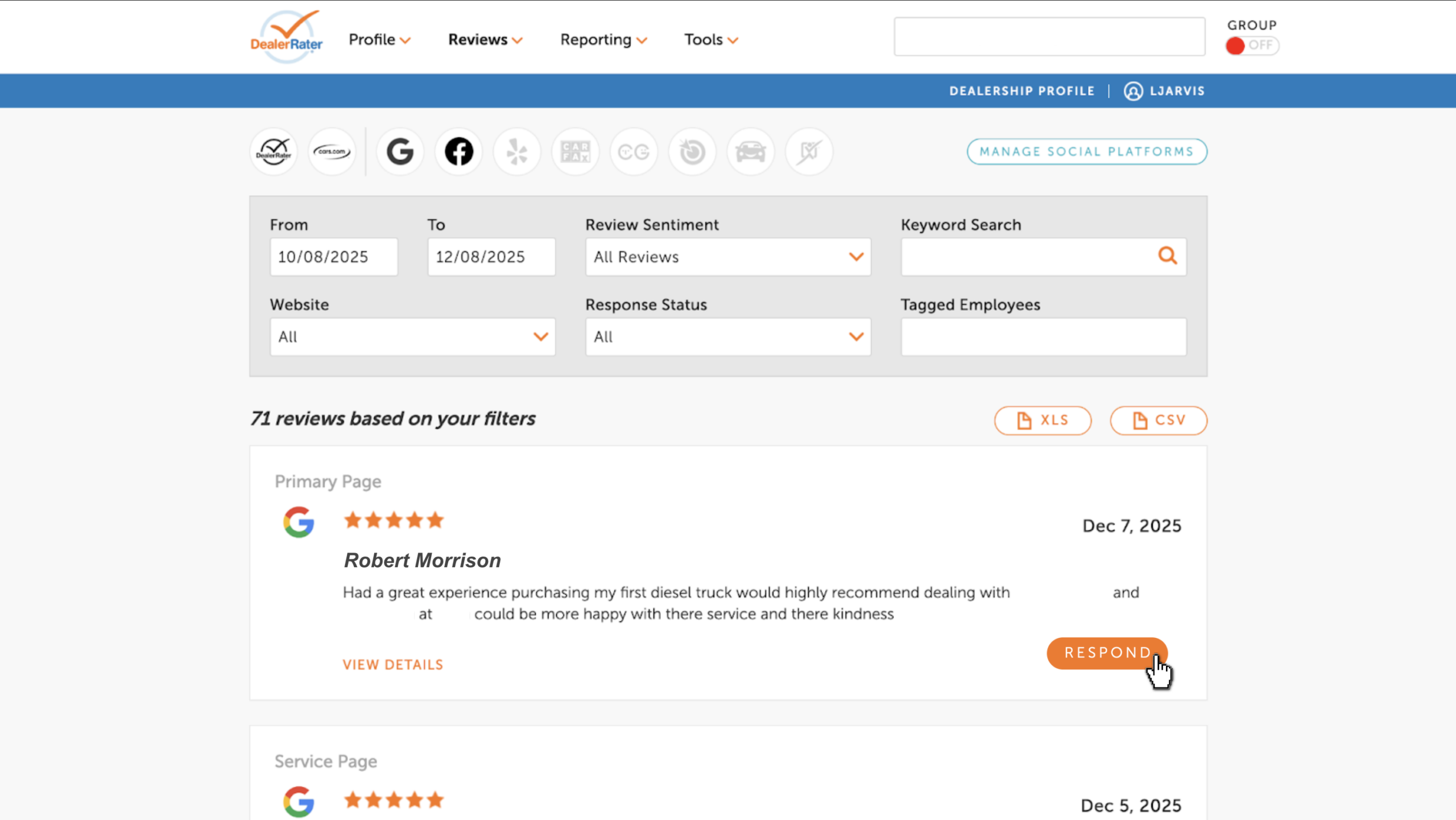Open the Reporting menu
This screenshot has height=820, width=1456.
click(x=603, y=40)
